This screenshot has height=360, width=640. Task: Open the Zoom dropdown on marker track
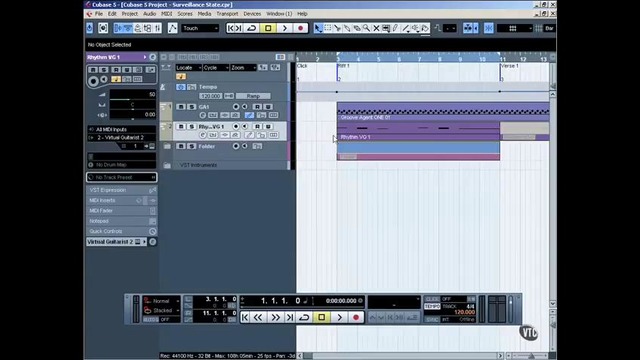click(243, 68)
